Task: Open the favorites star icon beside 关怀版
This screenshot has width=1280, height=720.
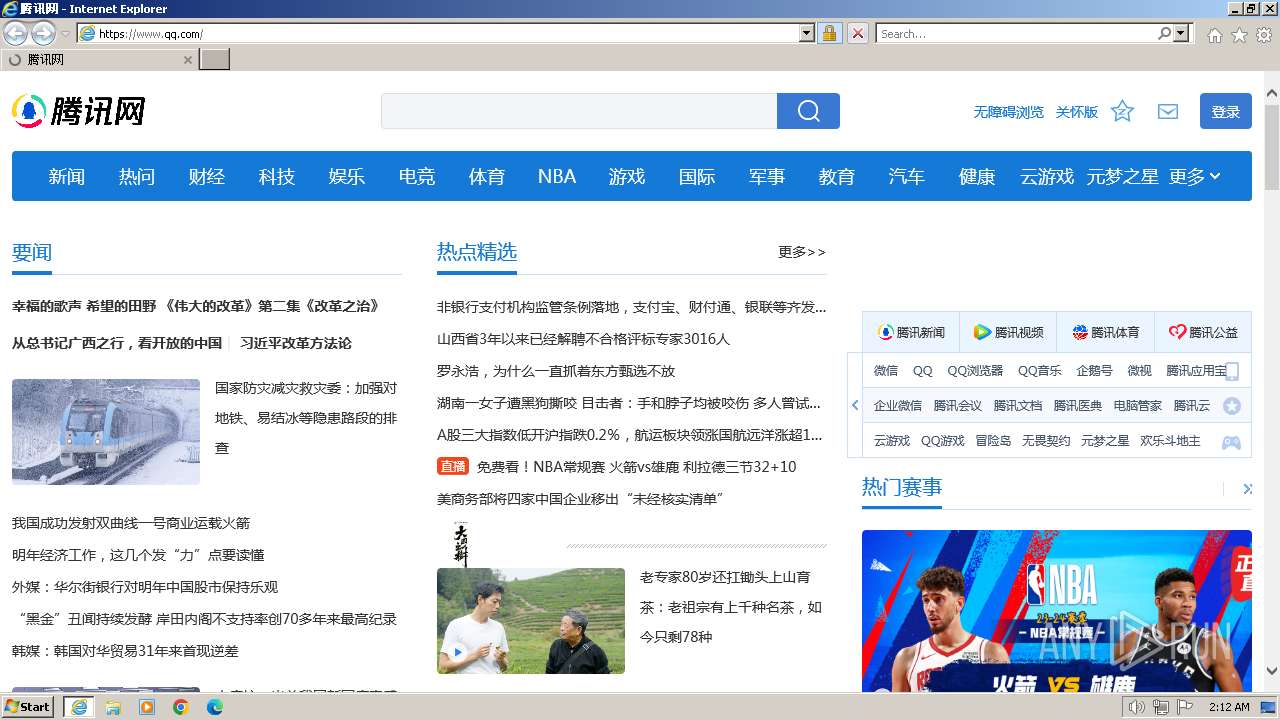Action: 1122,111
